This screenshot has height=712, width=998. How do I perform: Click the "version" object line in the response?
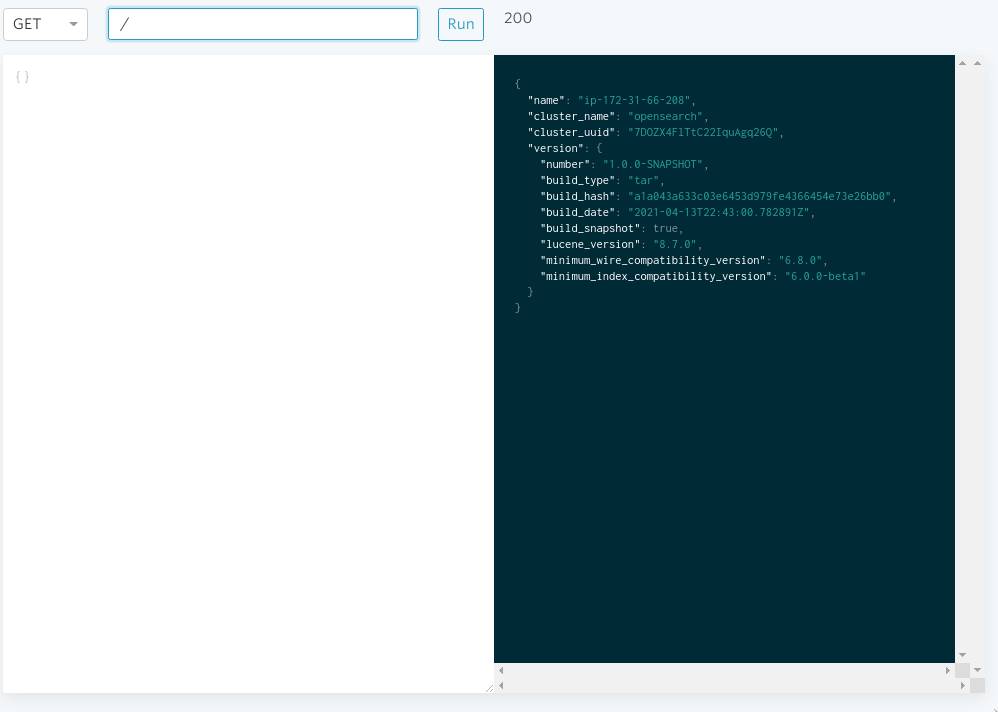[556, 148]
